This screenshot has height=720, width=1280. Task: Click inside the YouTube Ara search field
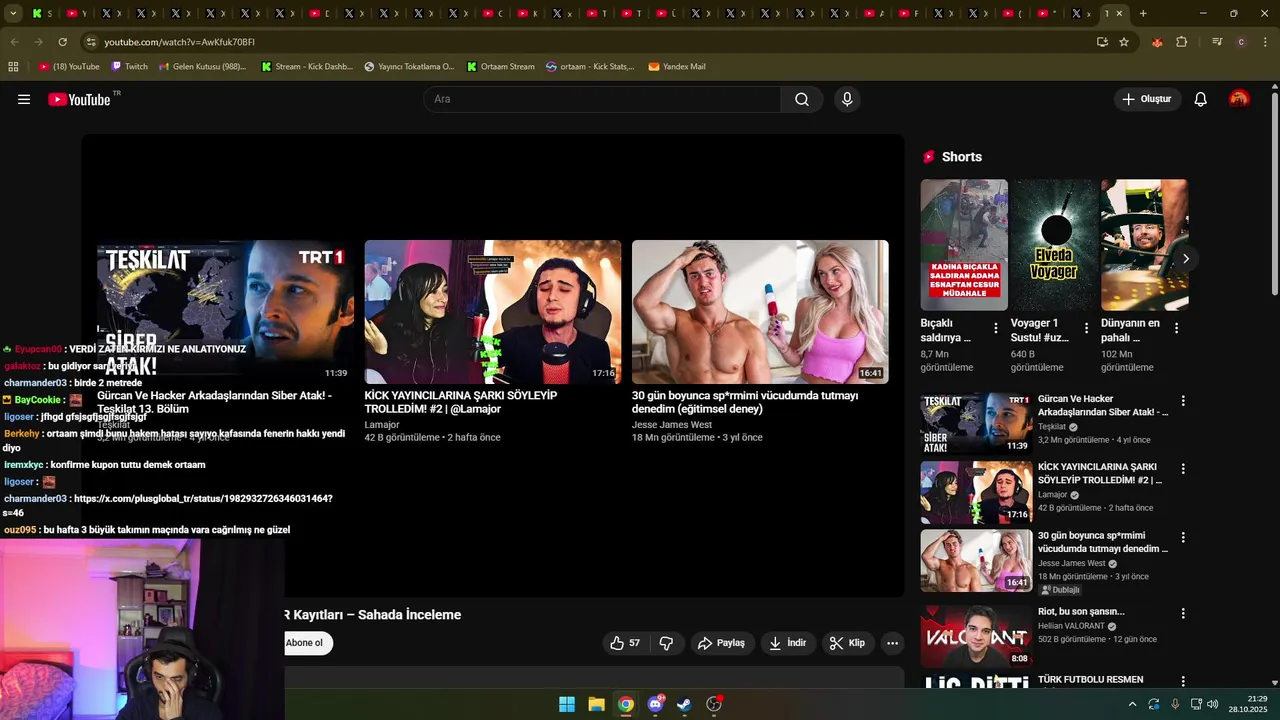(x=602, y=99)
